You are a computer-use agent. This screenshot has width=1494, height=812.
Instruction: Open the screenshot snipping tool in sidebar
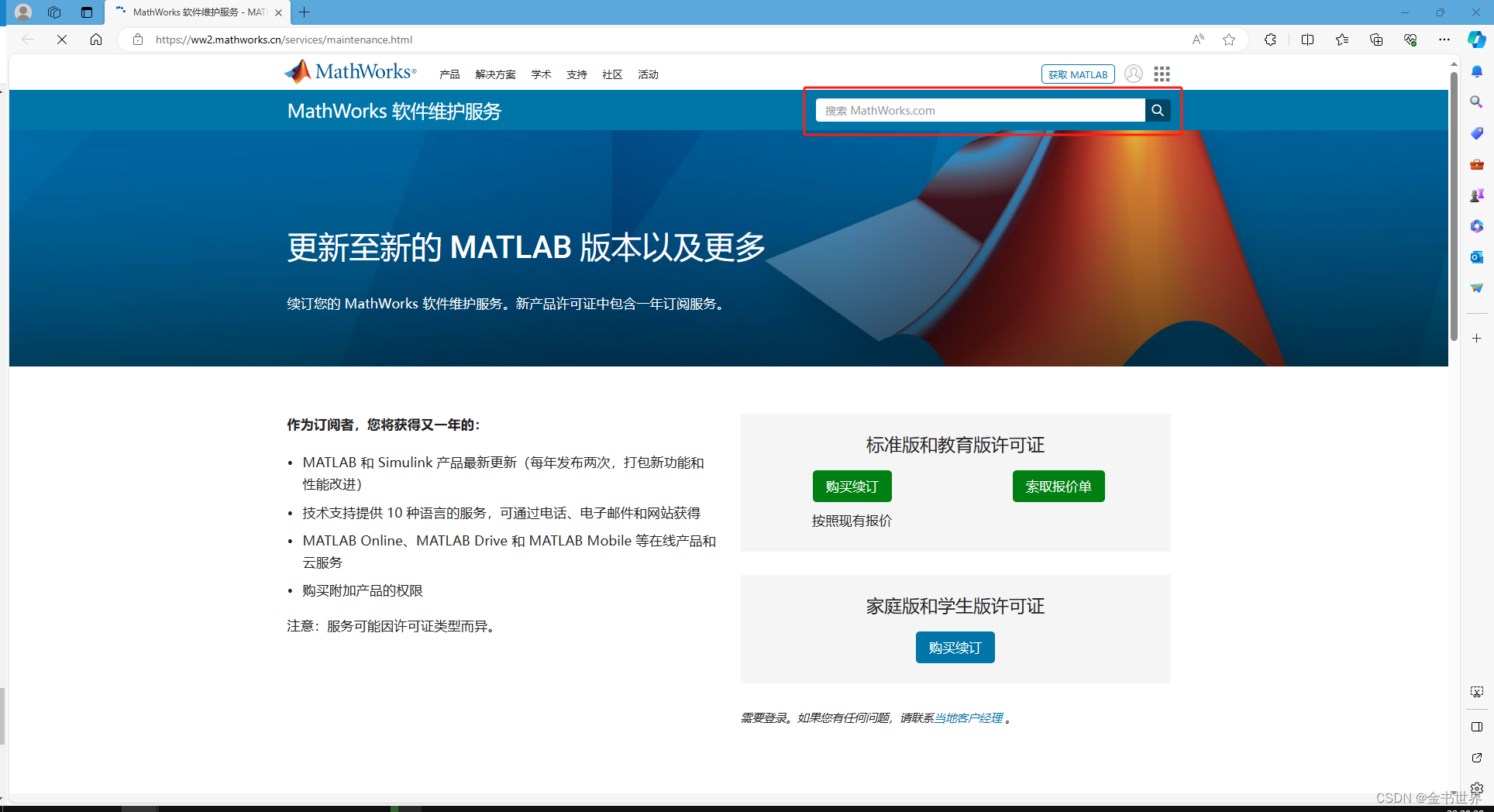click(x=1476, y=691)
